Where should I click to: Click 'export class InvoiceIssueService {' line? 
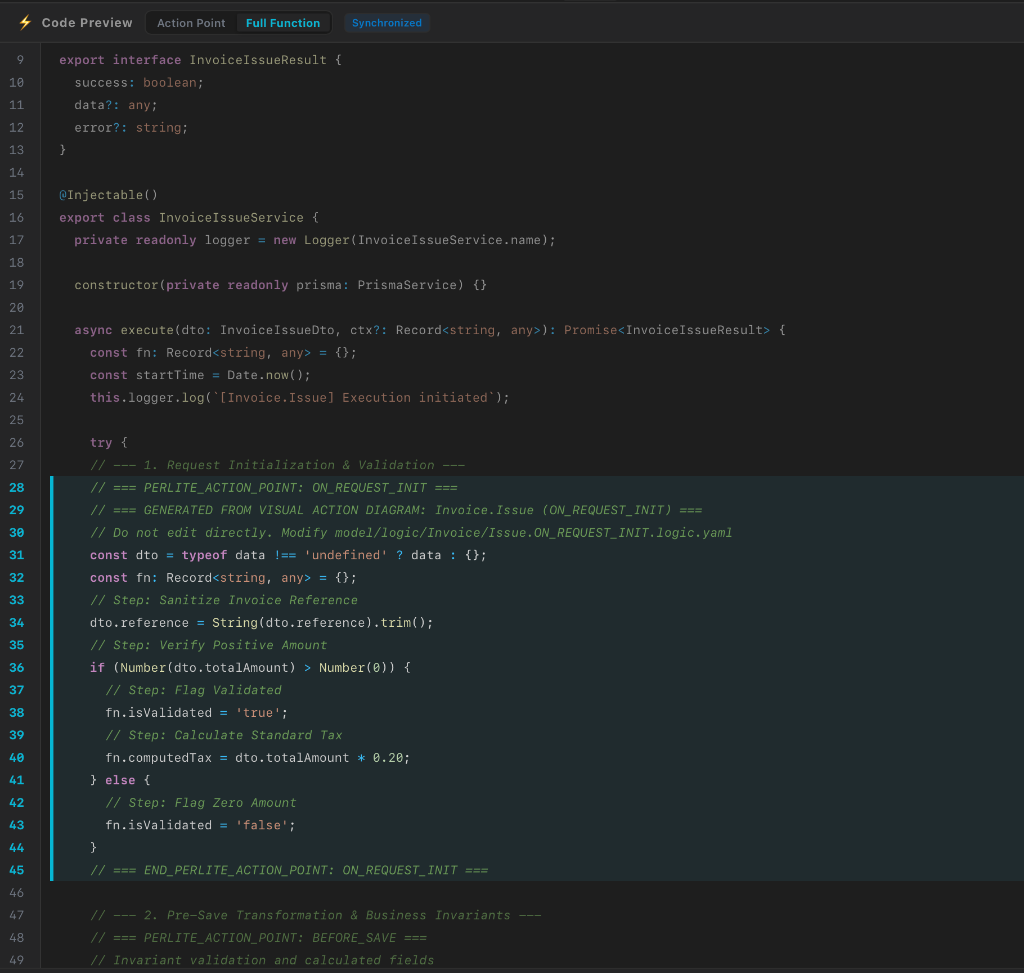(189, 217)
